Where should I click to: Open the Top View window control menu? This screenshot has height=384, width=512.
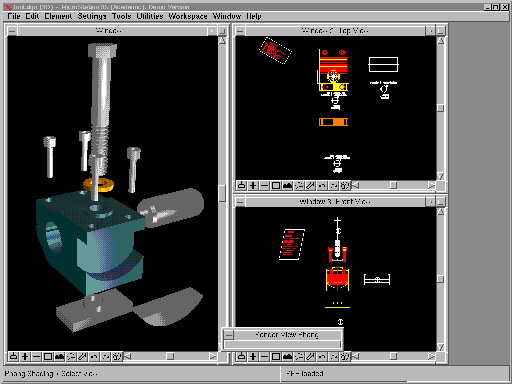point(240,31)
